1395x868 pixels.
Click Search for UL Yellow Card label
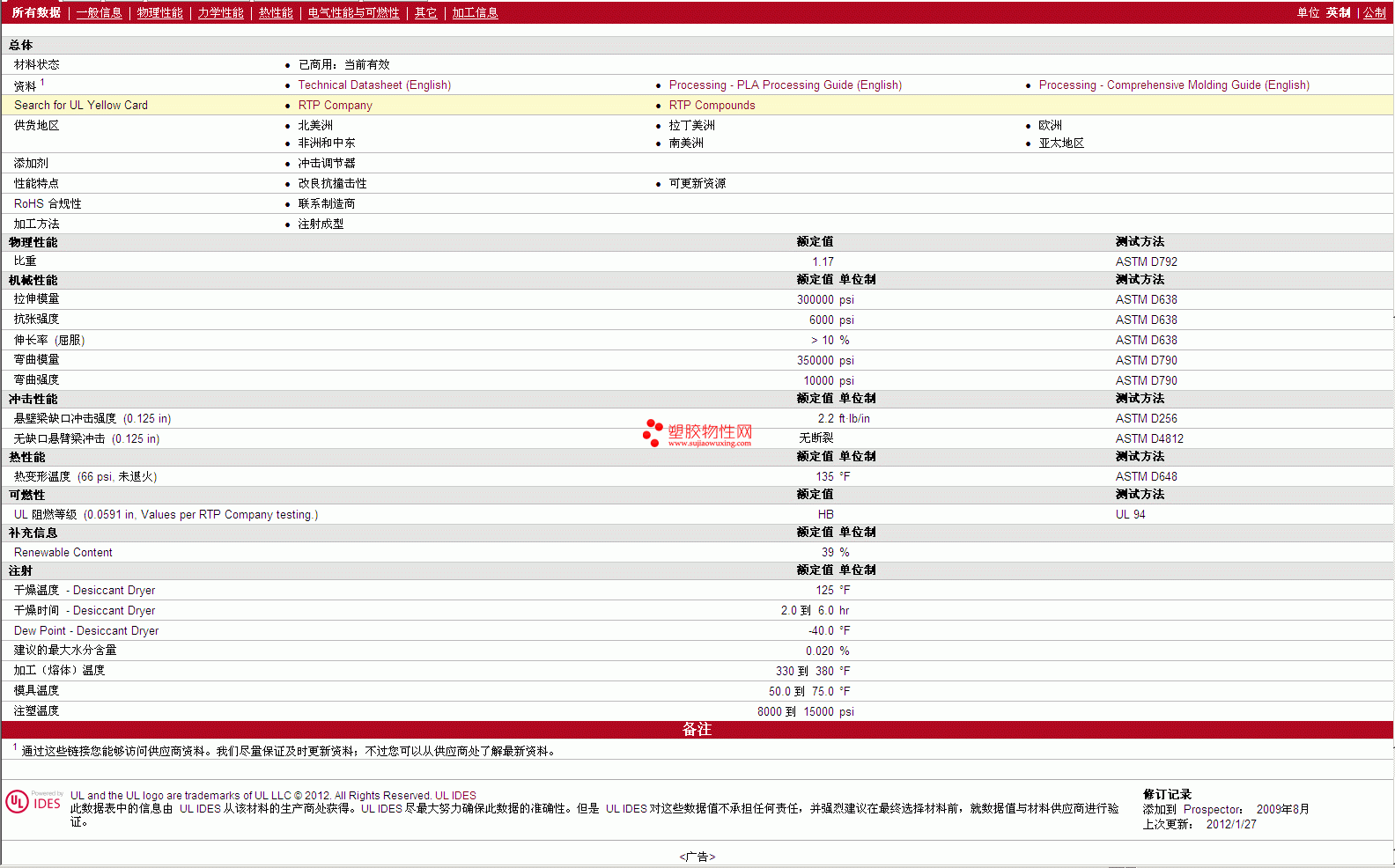(x=81, y=106)
